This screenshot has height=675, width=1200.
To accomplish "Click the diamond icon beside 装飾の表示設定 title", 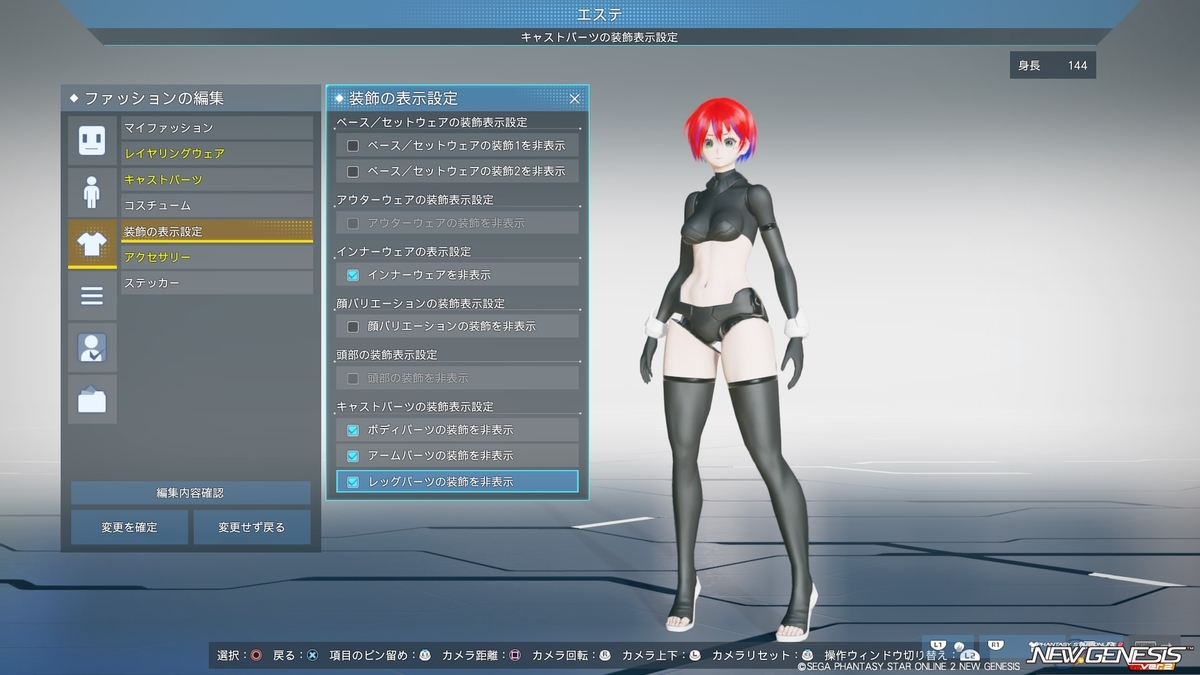I will 340,98.
